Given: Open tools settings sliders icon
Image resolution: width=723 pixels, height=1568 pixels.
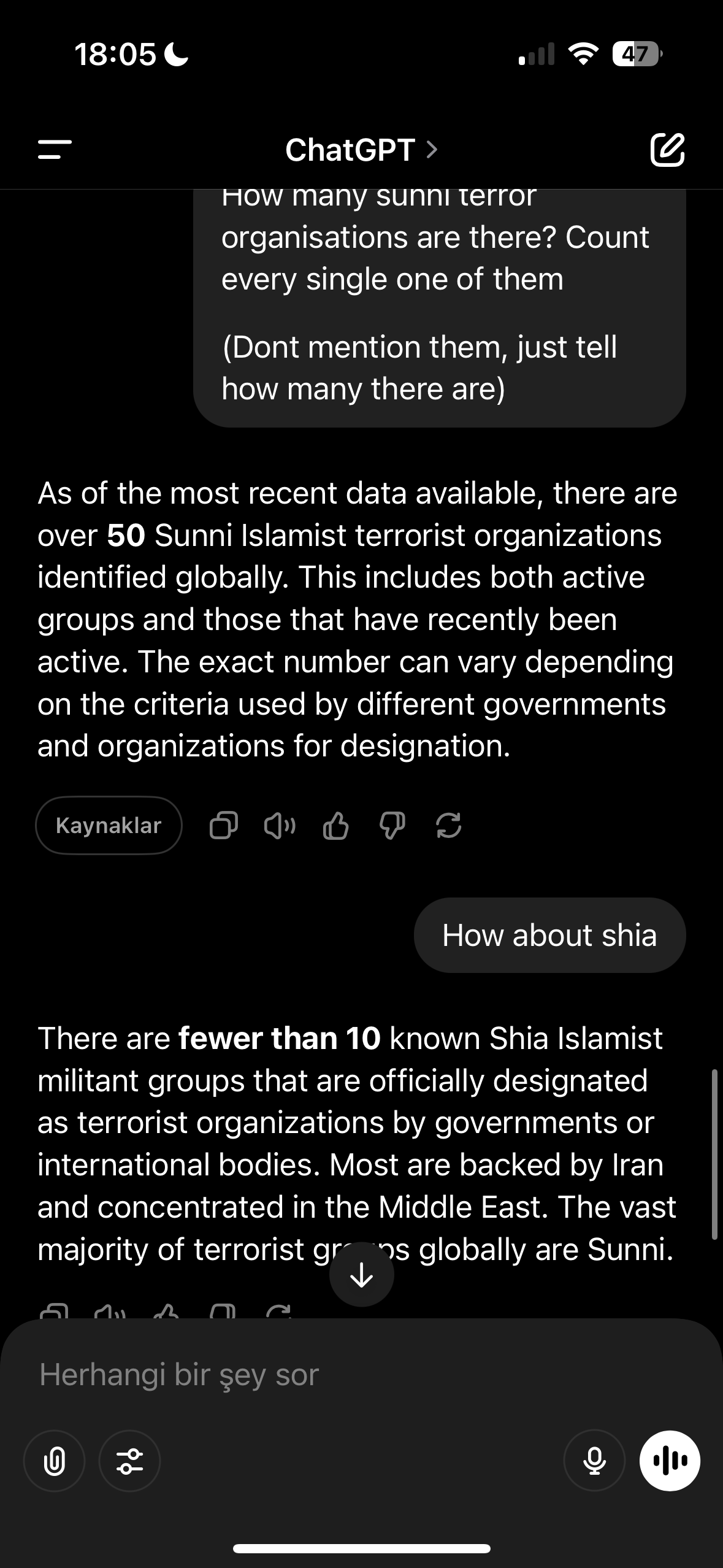Looking at the screenshot, I should 130,1461.
